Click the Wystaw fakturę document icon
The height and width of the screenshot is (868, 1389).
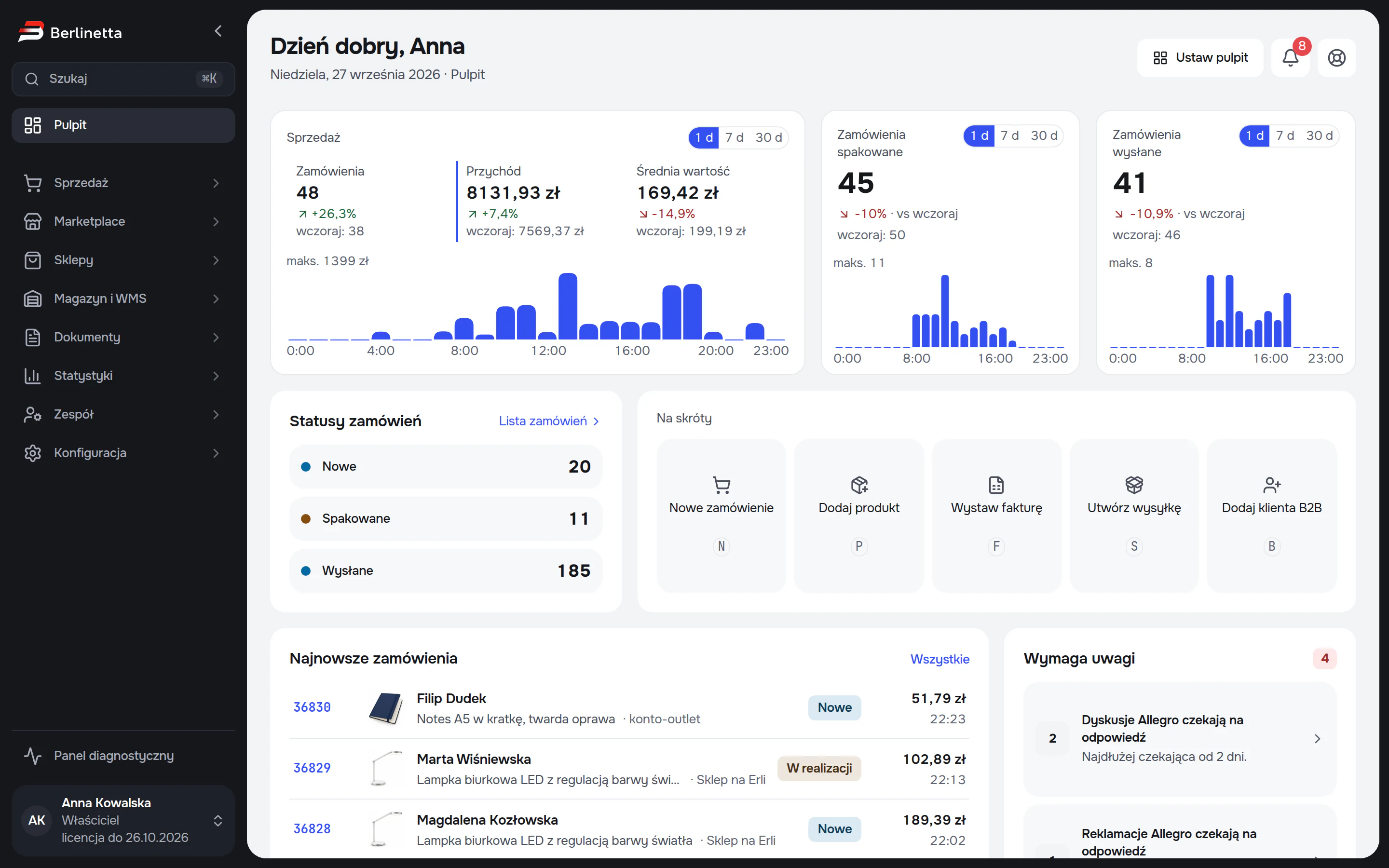pos(996,485)
